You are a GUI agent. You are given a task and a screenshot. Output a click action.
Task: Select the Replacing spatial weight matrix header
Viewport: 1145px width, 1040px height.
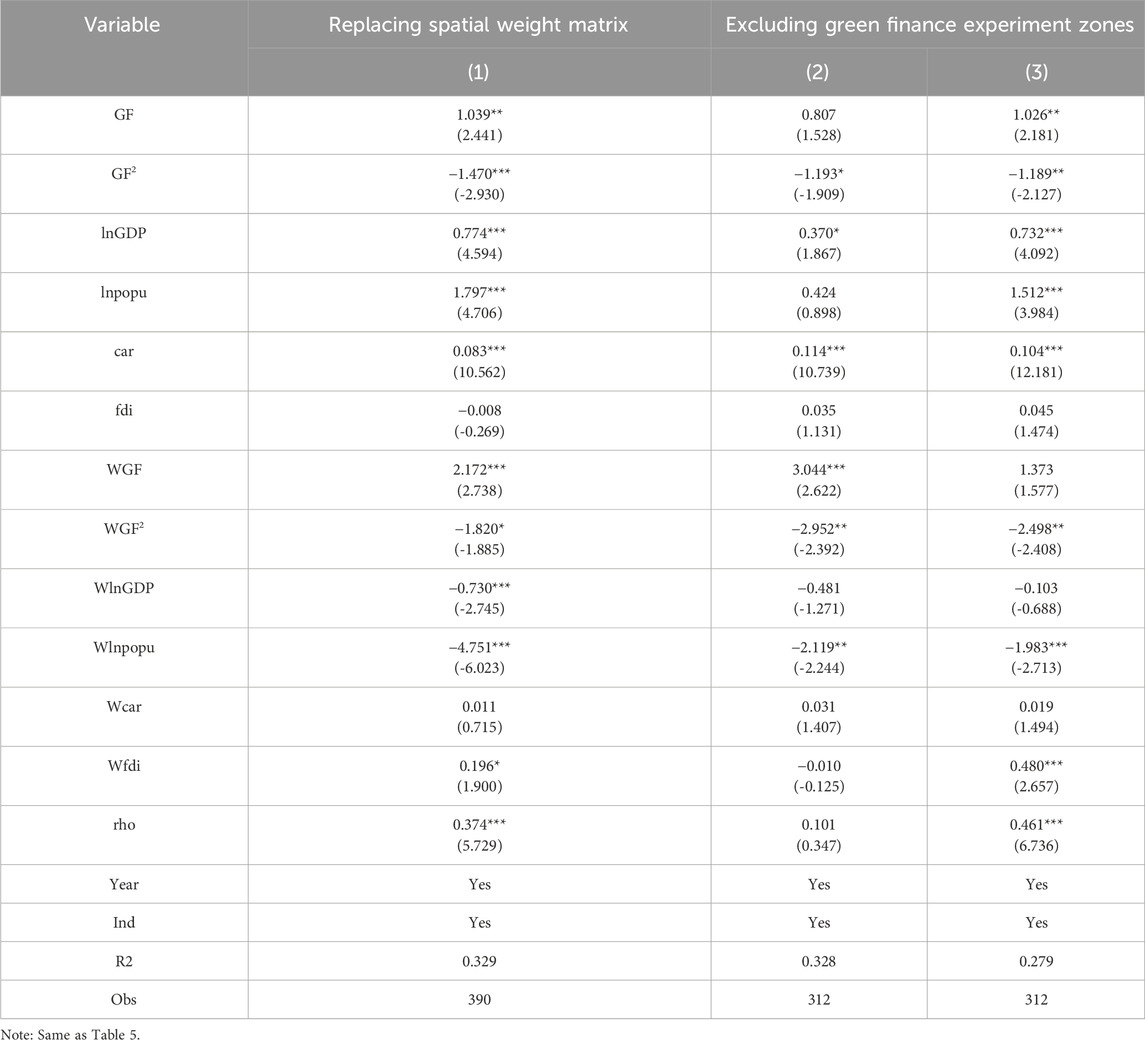coord(479,25)
